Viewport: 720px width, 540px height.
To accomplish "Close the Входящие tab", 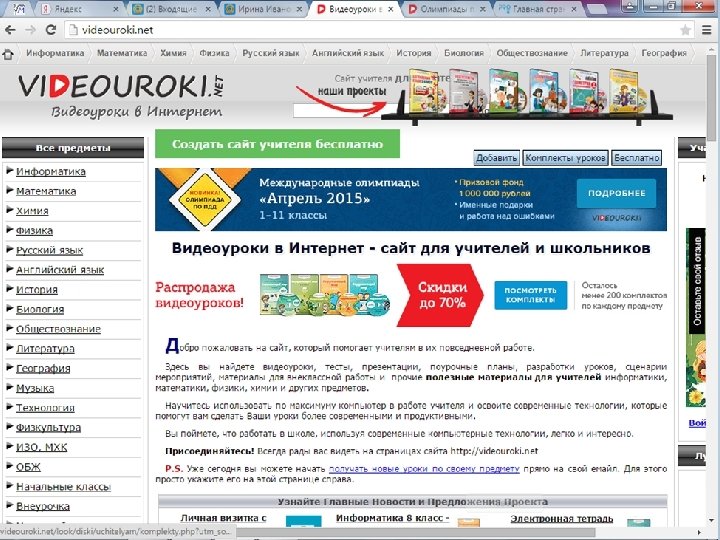I will tap(208, 9).
